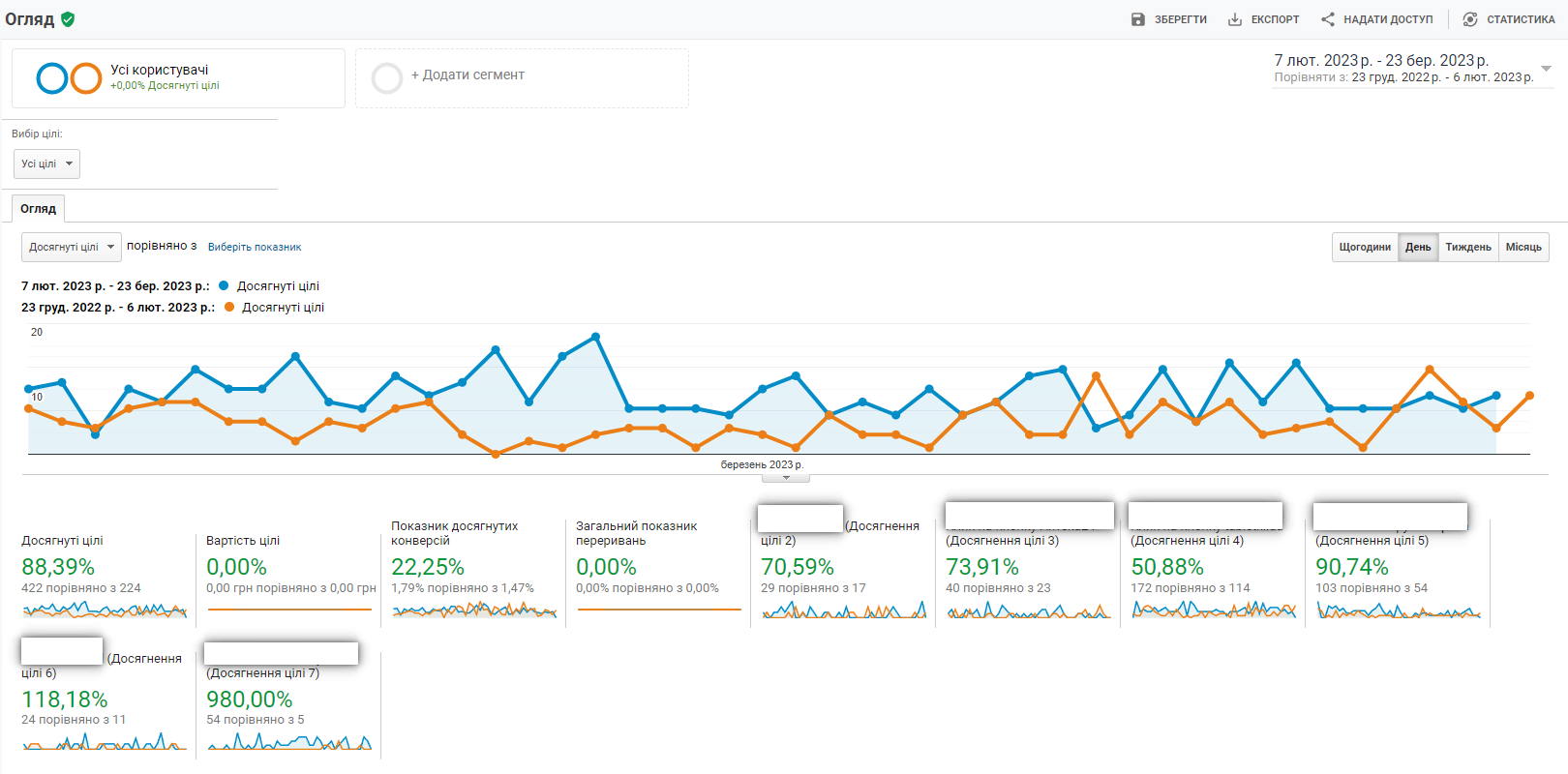Screen dimensions: 1568x774
Task: Open the Досягнуті цілі metric dropdown
Action: tap(72, 248)
